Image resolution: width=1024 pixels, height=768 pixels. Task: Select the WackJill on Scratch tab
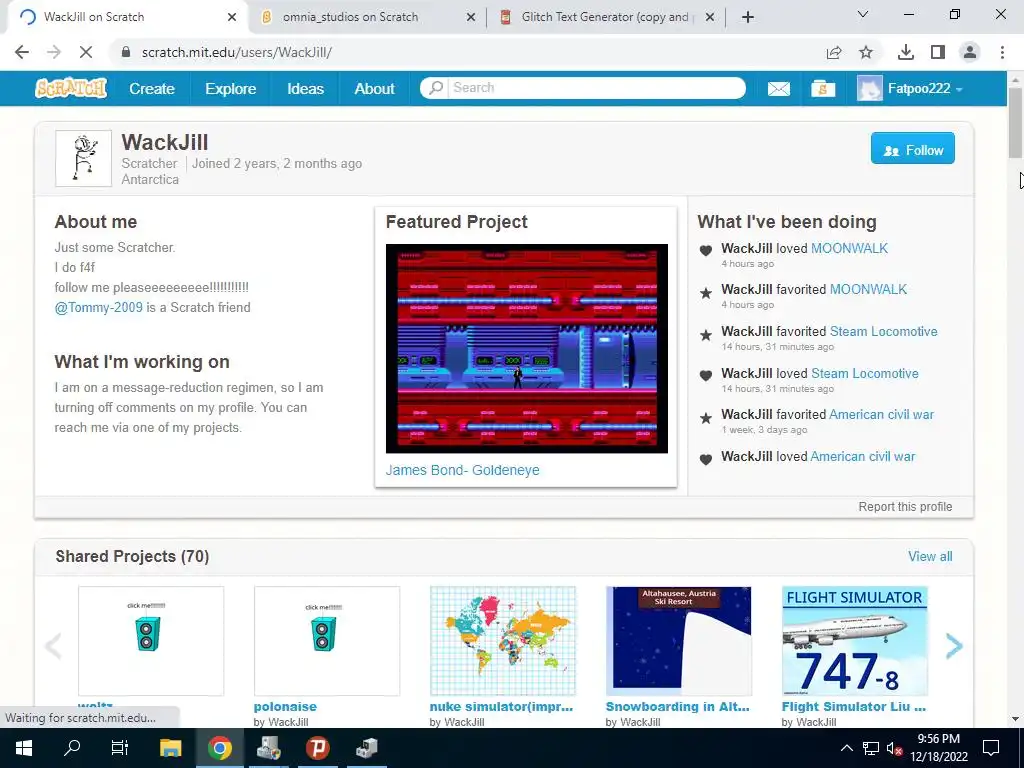pyautogui.click(x=94, y=17)
